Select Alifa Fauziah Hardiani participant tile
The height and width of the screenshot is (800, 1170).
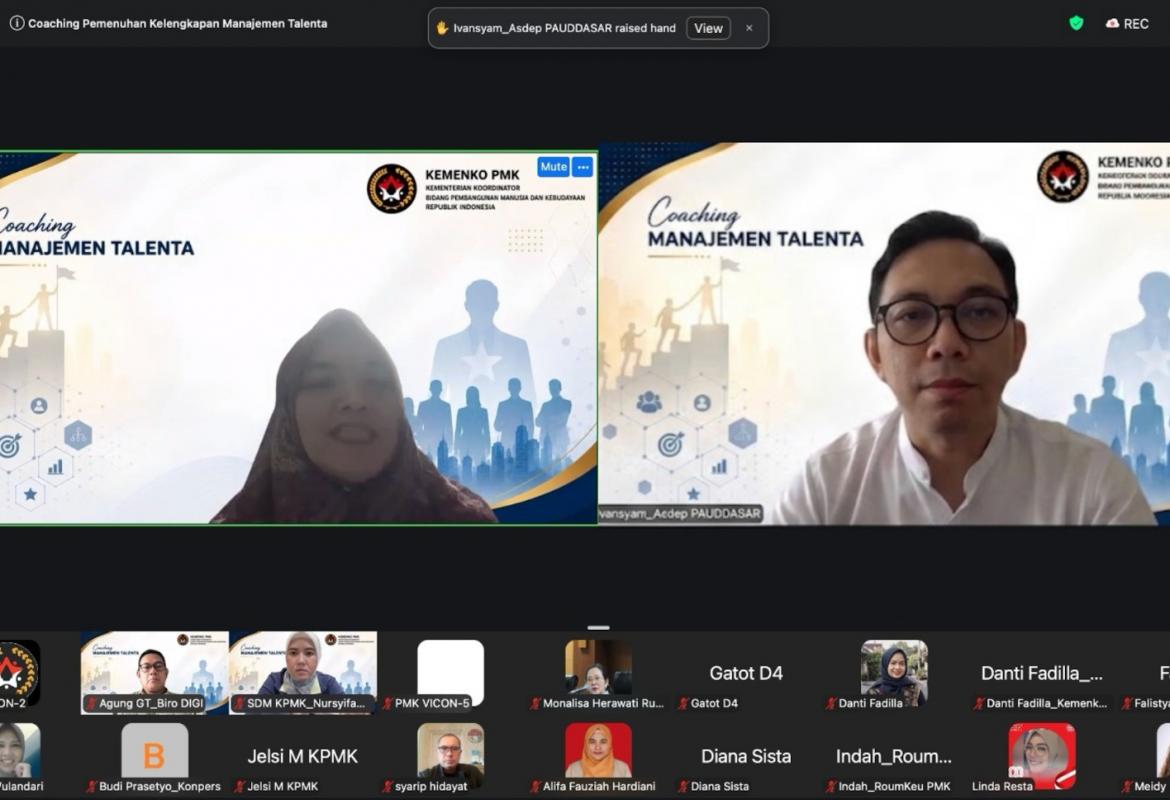pyautogui.click(x=598, y=757)
